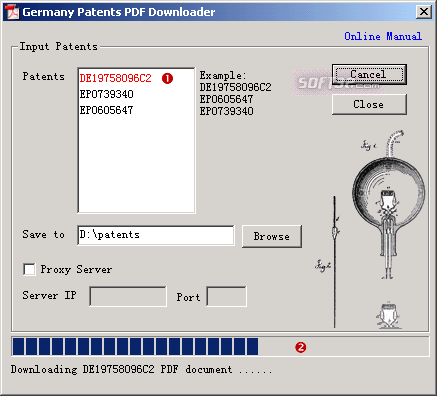Click the Server IP input field
The height and width of the screenshot is (396, 437).
coord(128,296)
